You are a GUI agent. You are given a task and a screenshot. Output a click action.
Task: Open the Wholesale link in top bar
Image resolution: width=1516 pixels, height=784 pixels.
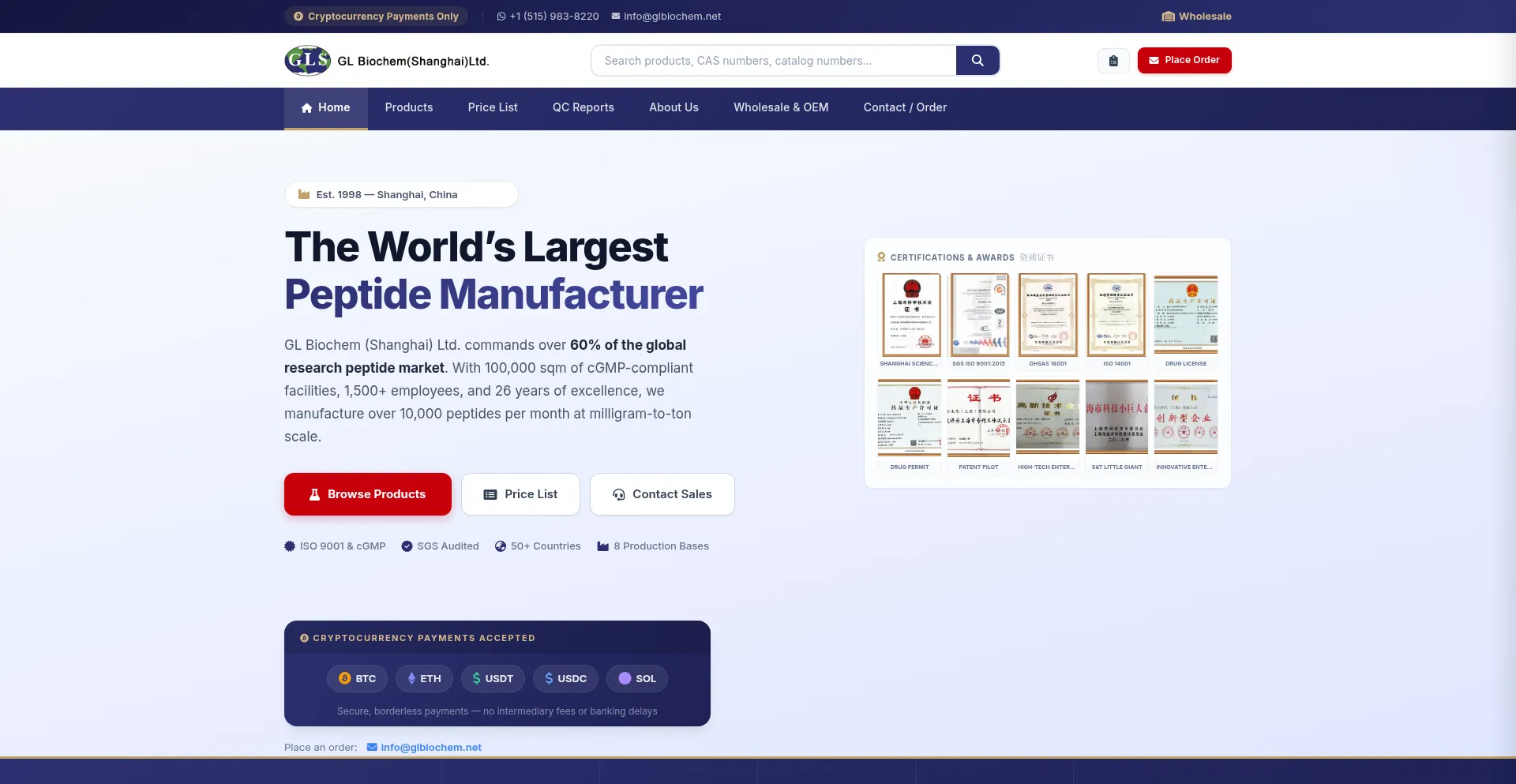coord(1196,17)
